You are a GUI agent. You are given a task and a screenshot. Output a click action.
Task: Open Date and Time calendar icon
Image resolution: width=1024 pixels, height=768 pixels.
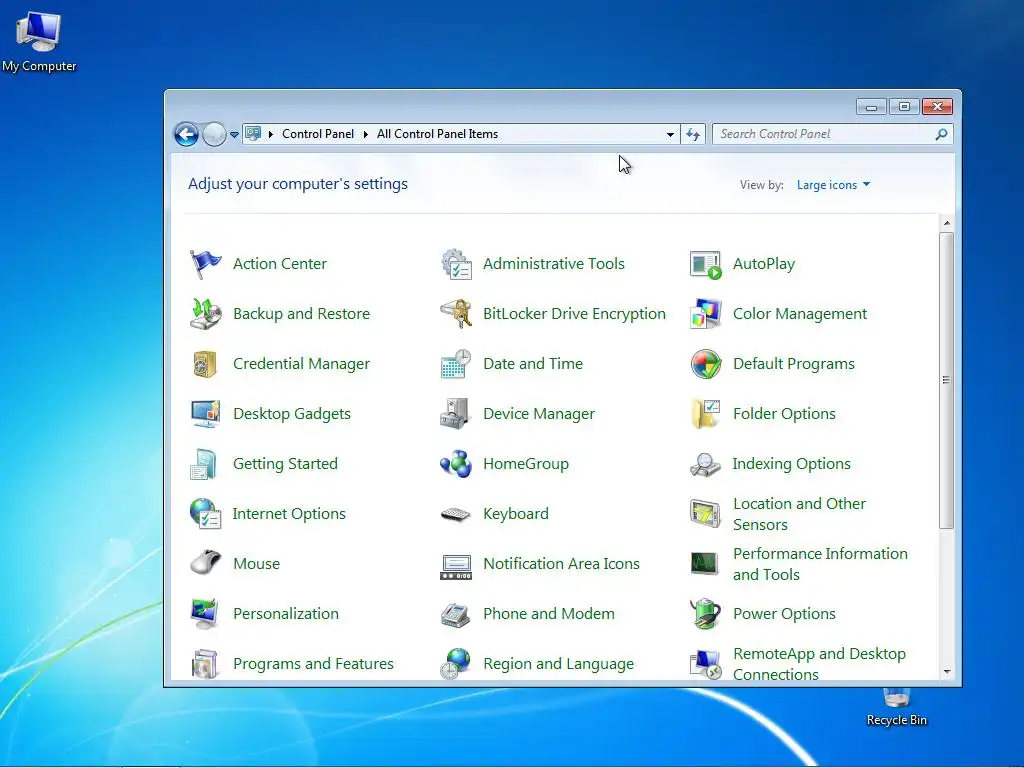pyautogui.click(x=456, y=364)
